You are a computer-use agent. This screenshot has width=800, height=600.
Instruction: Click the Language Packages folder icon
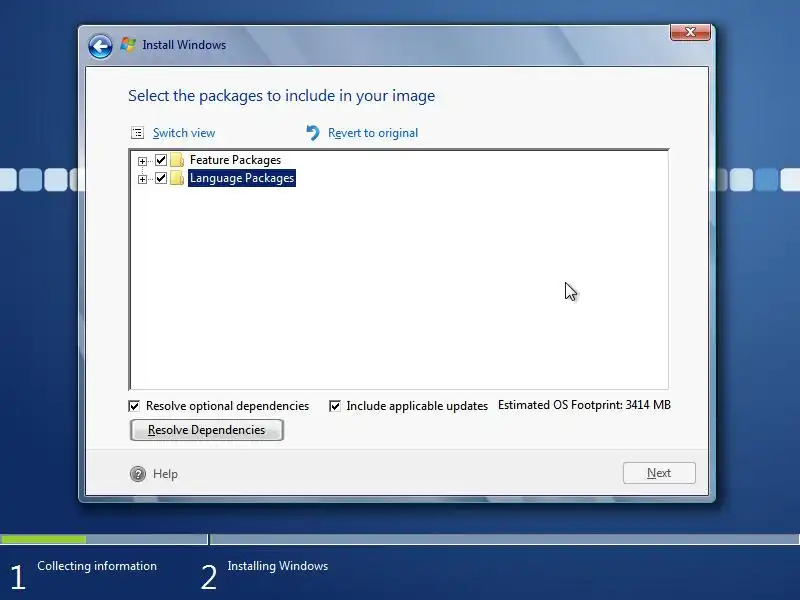coord(177,178)
